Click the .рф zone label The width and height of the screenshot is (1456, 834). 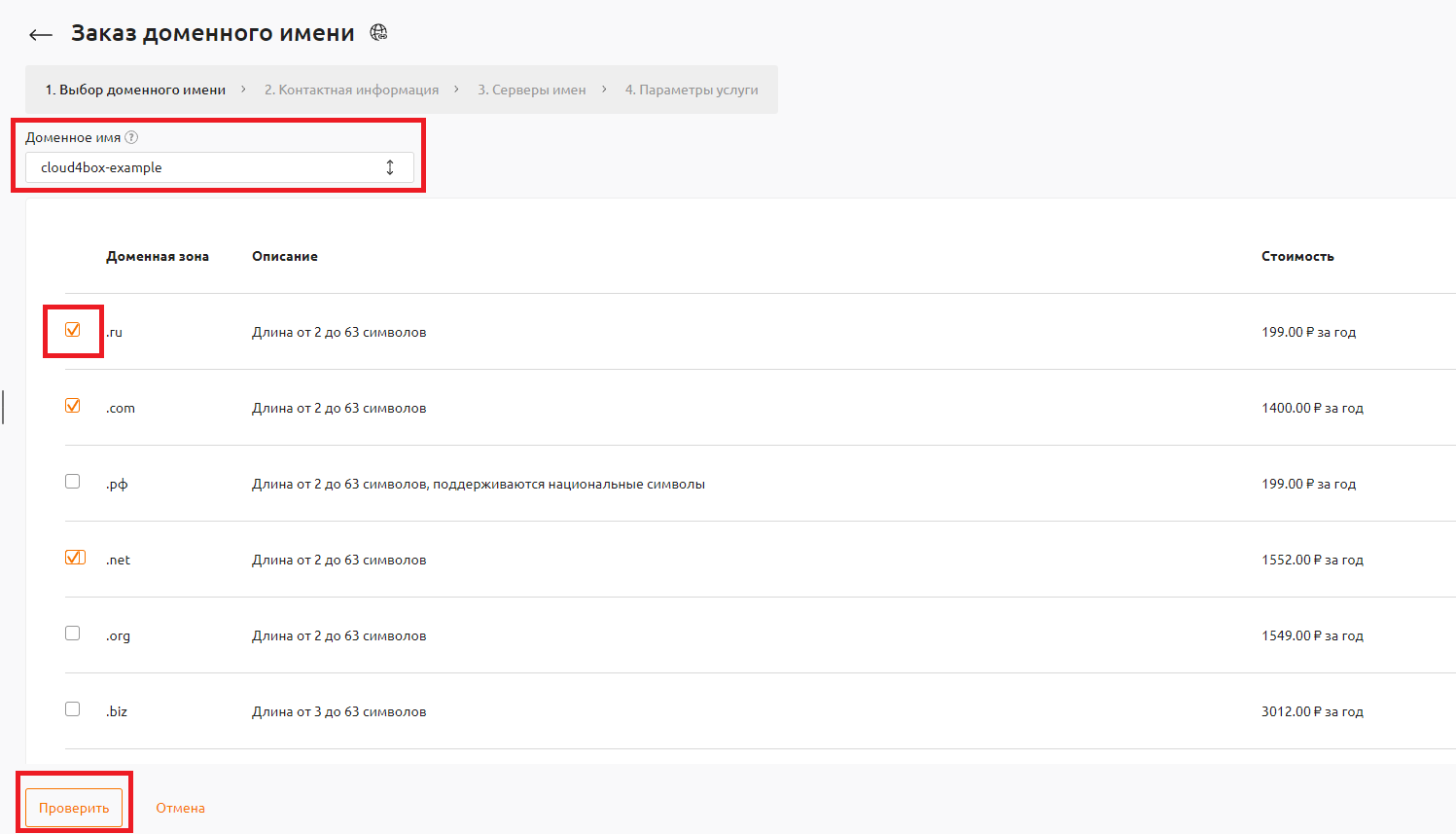pyautogui.click(x=117, y=484)
